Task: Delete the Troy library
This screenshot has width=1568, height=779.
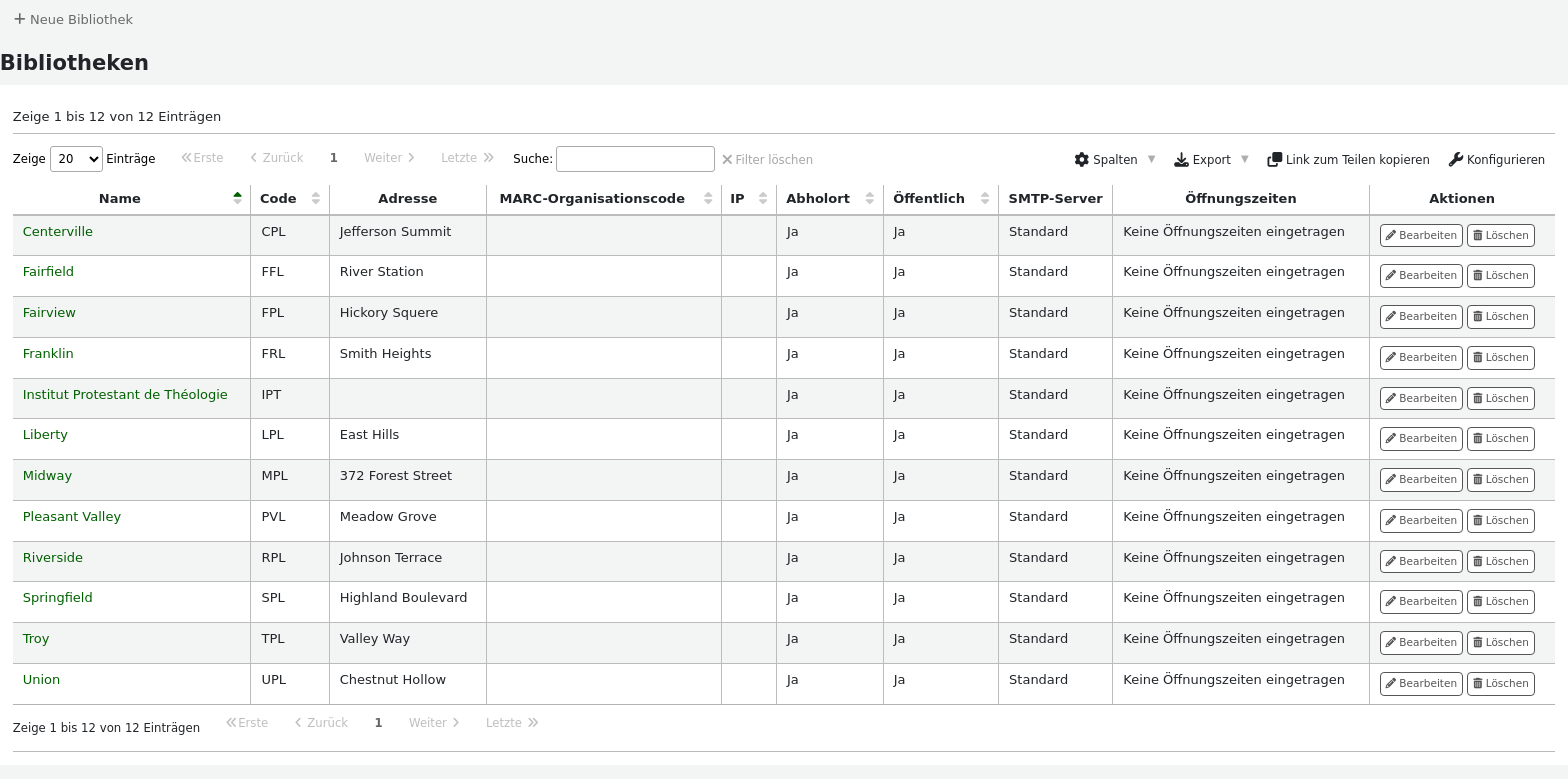Action: coord(1500,642)
